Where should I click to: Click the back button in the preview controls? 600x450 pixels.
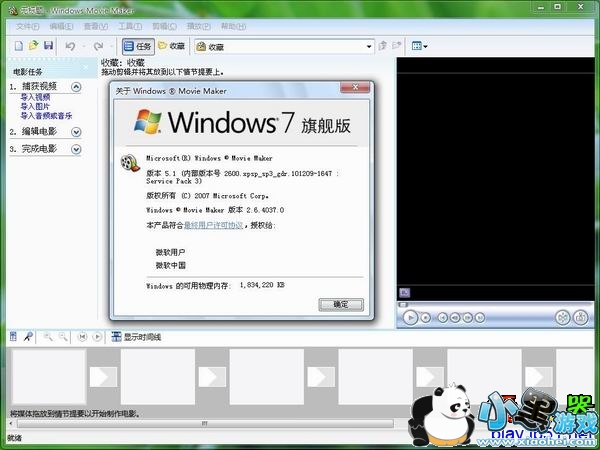[x=442, y=318]
